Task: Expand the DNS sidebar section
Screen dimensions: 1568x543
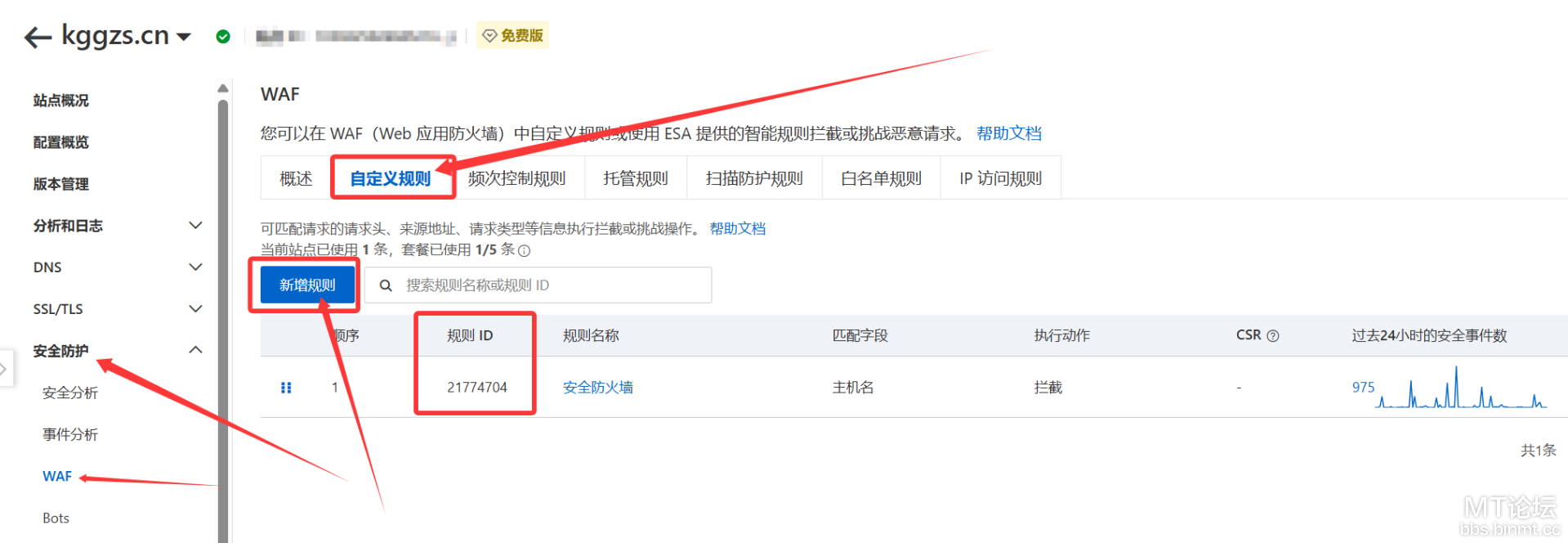Action: tap(195, 267)
